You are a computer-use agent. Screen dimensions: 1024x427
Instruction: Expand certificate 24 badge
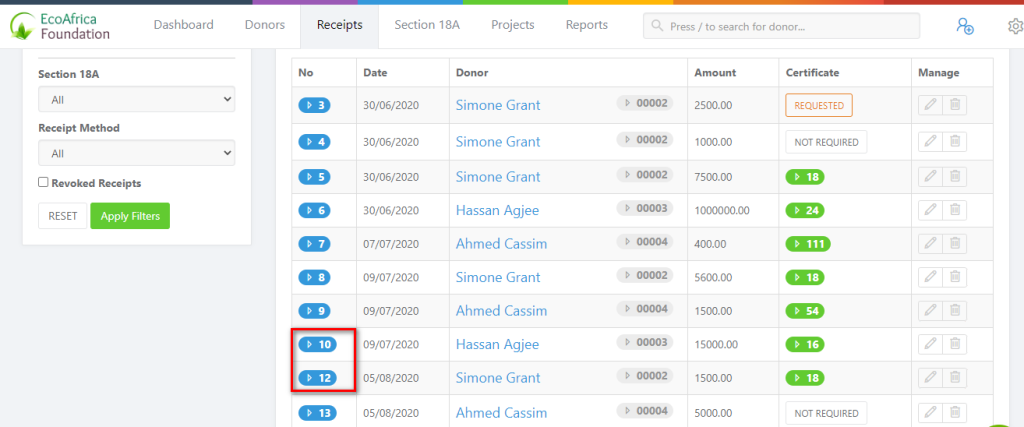(x=805, y=210)
